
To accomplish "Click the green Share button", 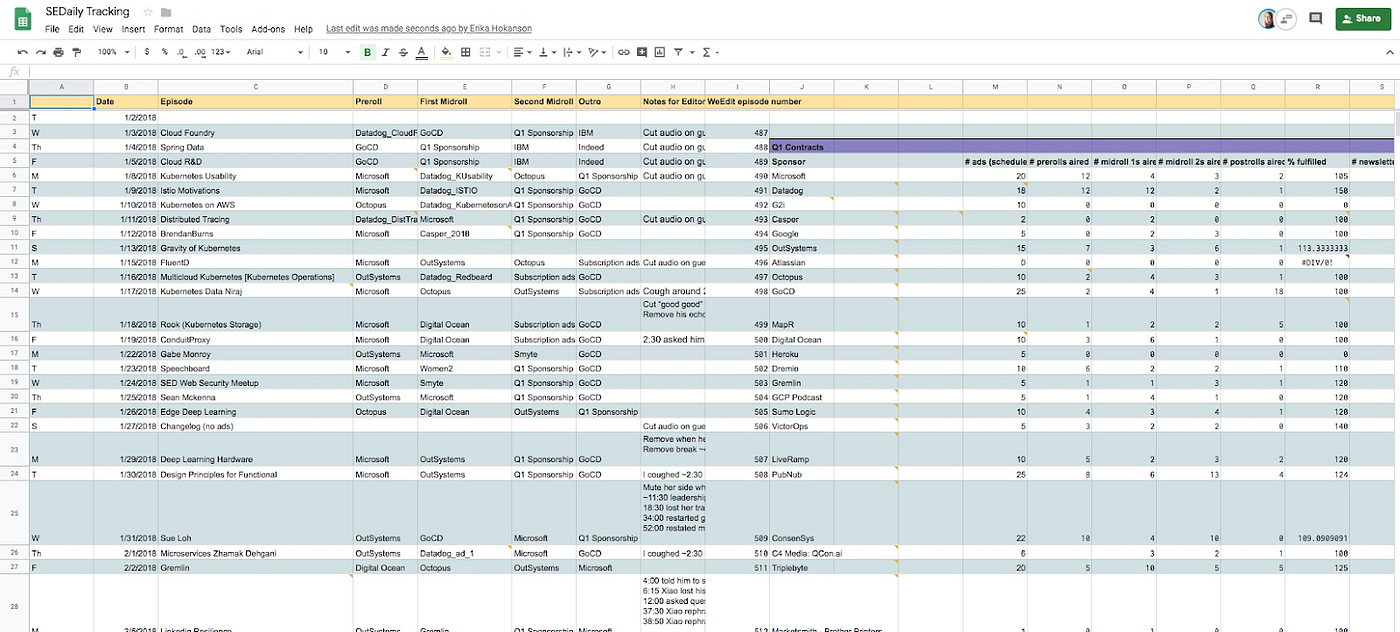I will click(x=1363, y=18).
